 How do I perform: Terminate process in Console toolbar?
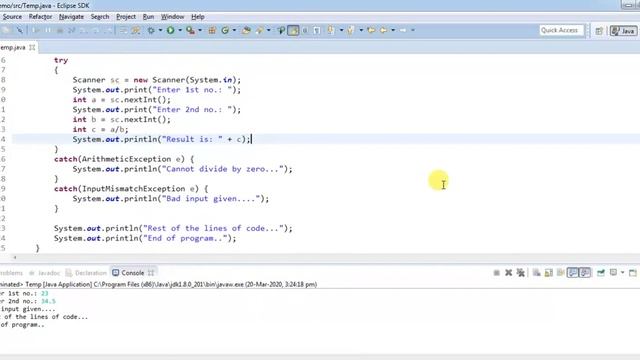(496, 273)
